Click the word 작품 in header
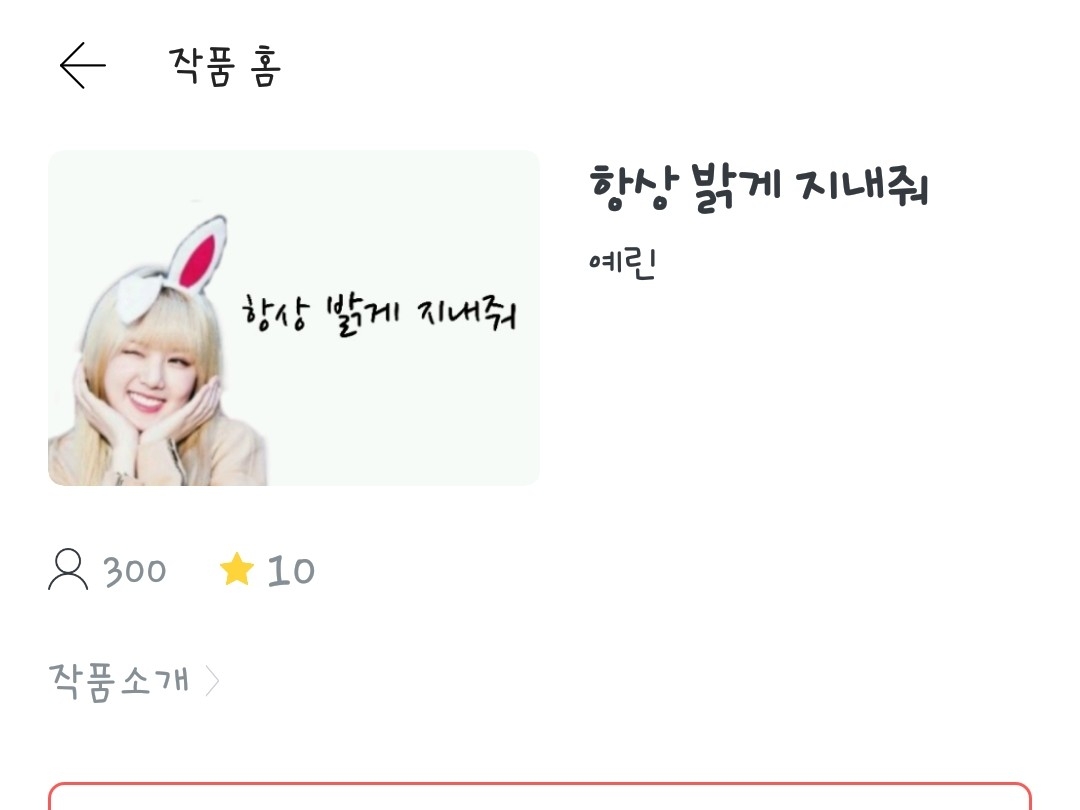The width and height of the screenshot is (1080, 810). coord(202,66)
